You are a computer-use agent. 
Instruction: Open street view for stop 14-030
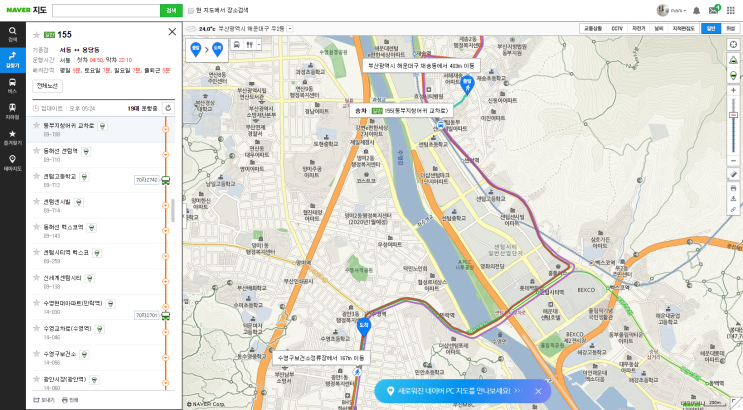tap(110, 304)
